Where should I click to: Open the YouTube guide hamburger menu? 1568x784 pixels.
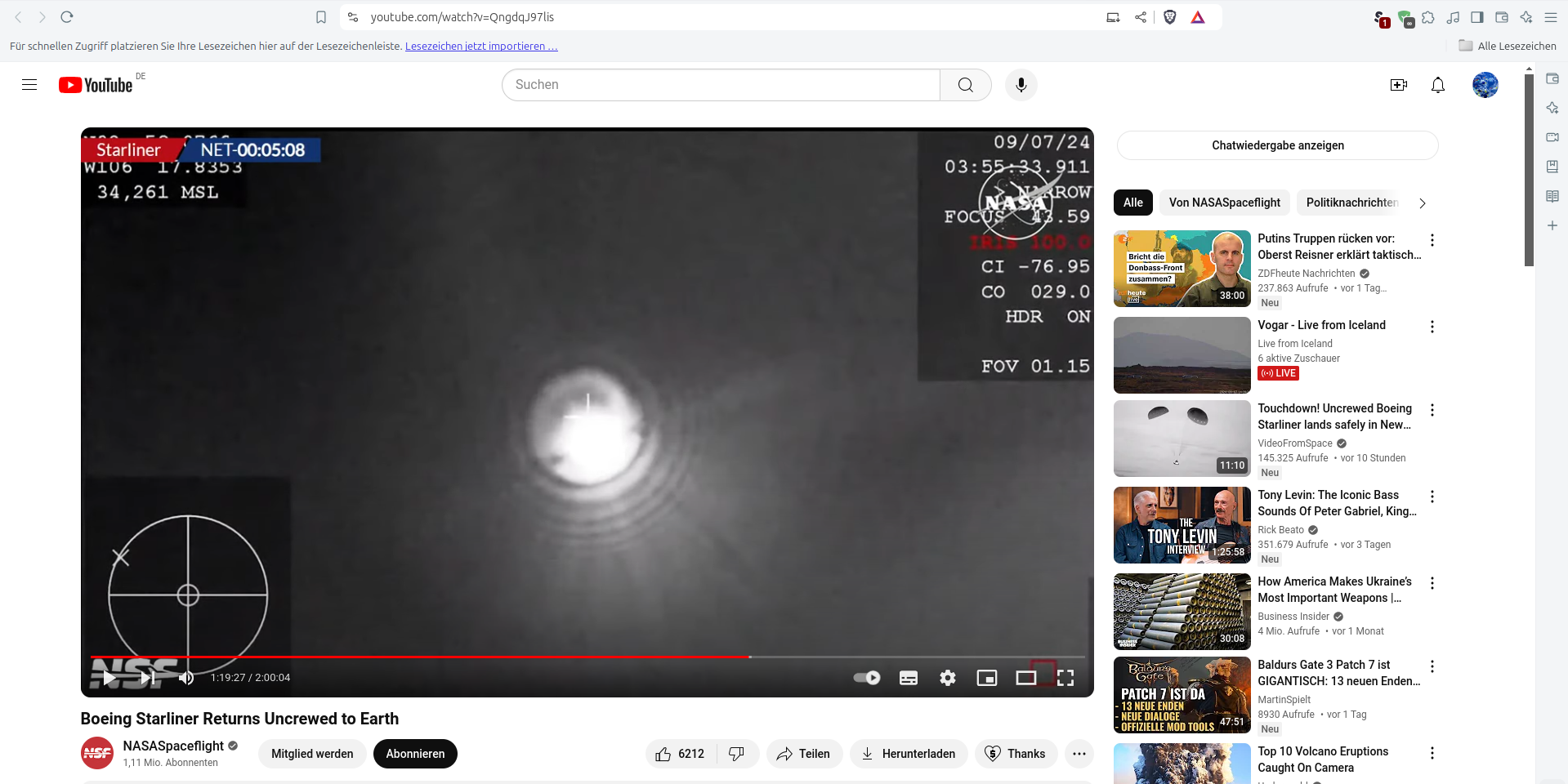click(x=29, y=85)
